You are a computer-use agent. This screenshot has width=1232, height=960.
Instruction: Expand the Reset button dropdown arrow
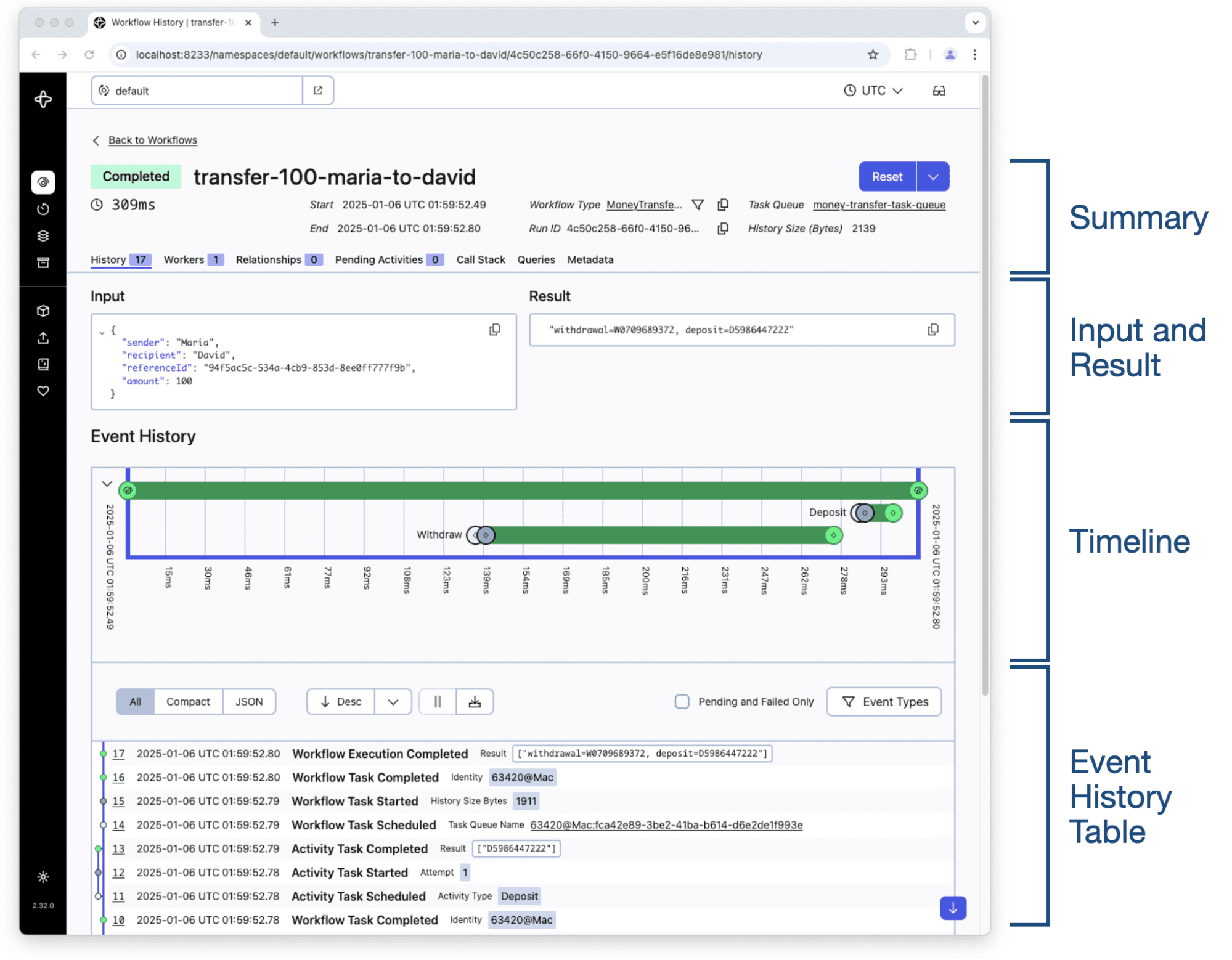coord(932,177)
